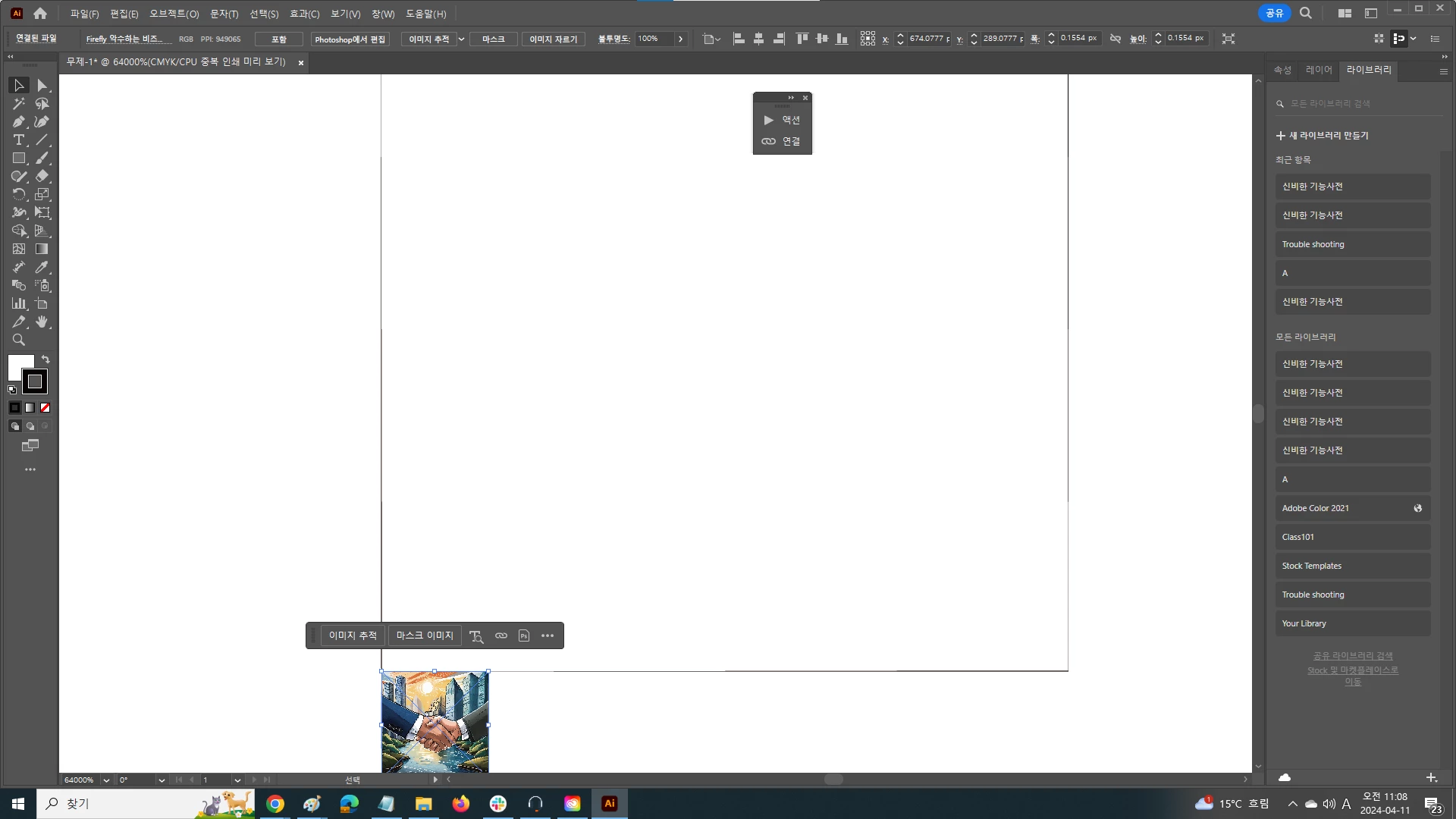This screenshot has width=1456, height=819.
Task: Select the Eyedropper tool
Action: tap(42, 268)
